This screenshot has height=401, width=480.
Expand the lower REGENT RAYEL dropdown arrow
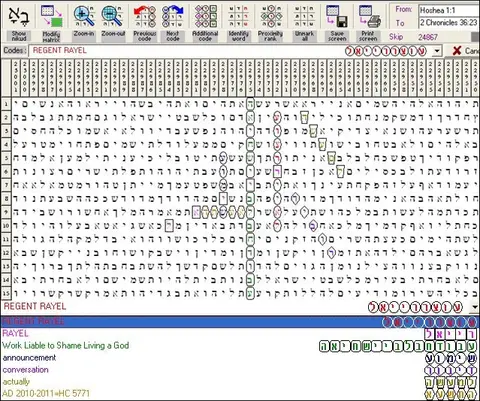tap(474, 307)
